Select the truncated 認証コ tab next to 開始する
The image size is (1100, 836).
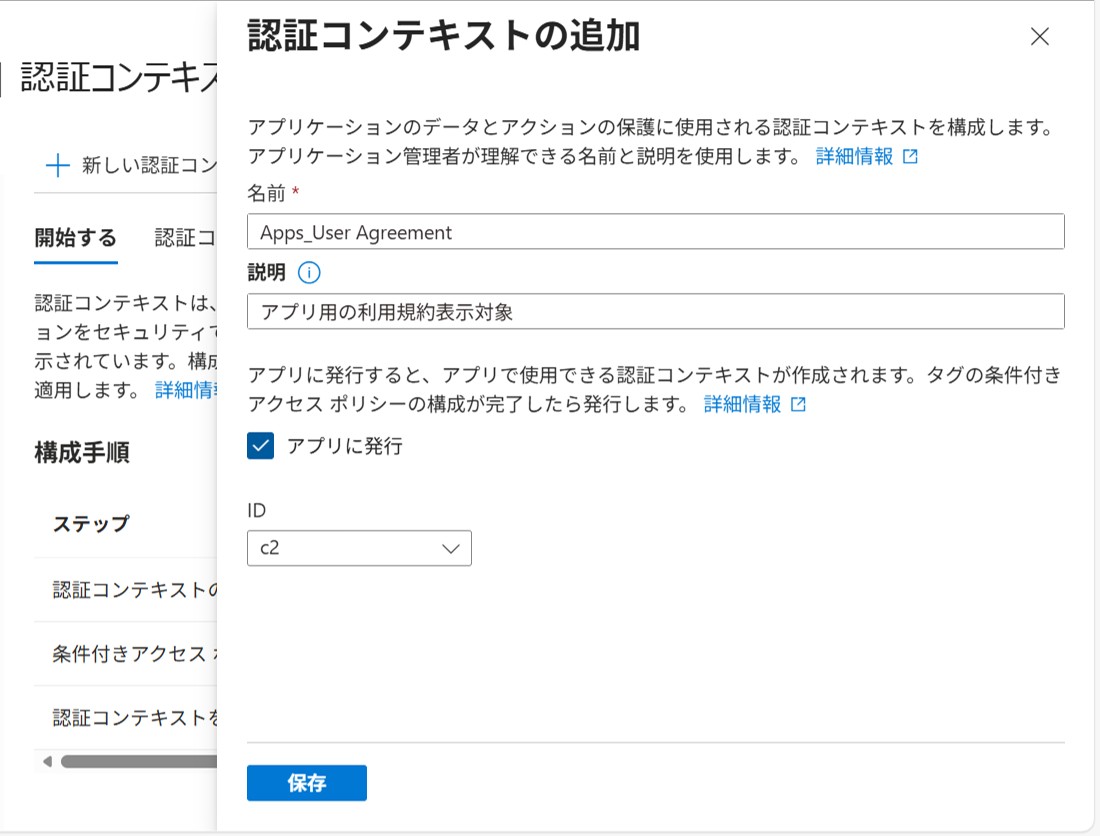(185, 238)
